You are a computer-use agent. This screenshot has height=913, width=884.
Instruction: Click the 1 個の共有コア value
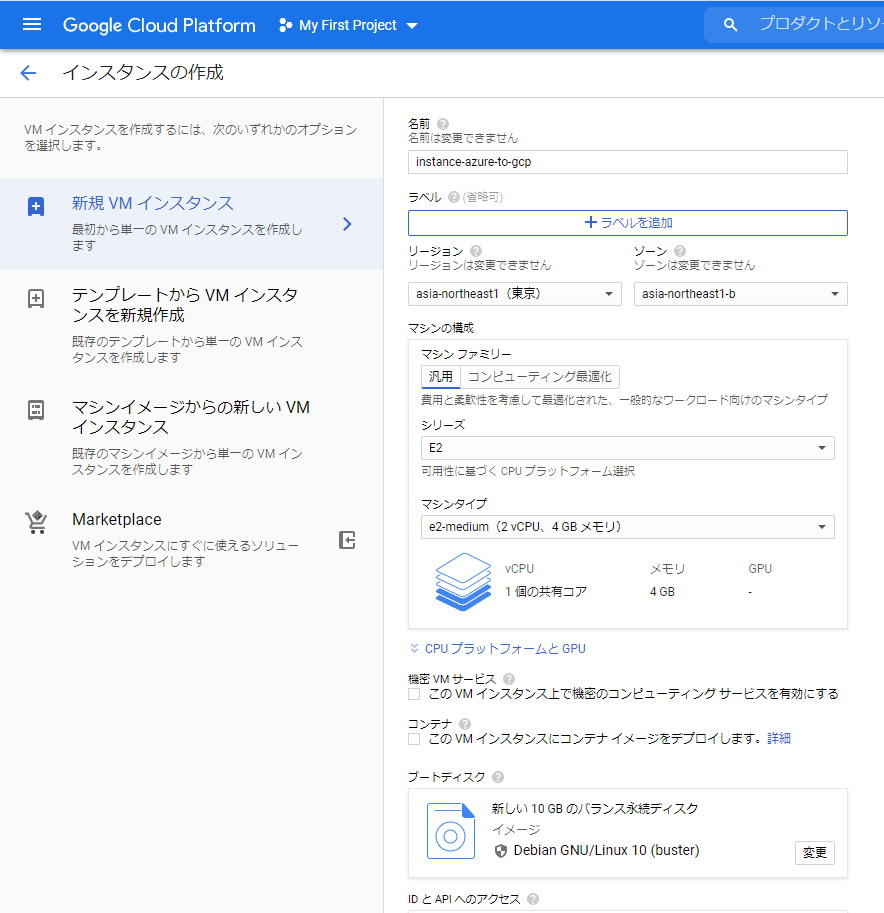coord(546,592)
